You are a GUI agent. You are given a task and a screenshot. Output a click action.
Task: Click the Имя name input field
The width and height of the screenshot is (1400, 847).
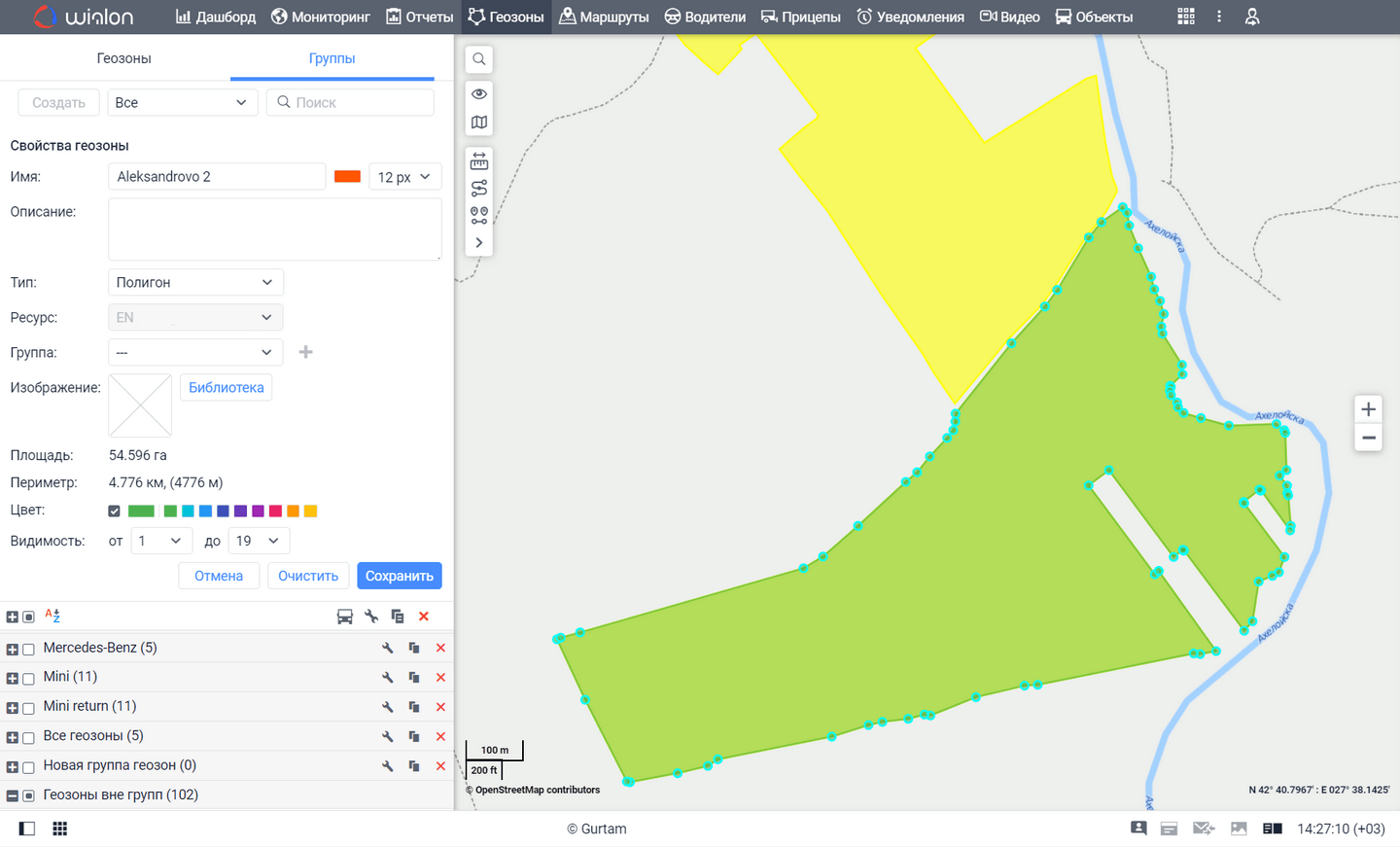(216, 176)
